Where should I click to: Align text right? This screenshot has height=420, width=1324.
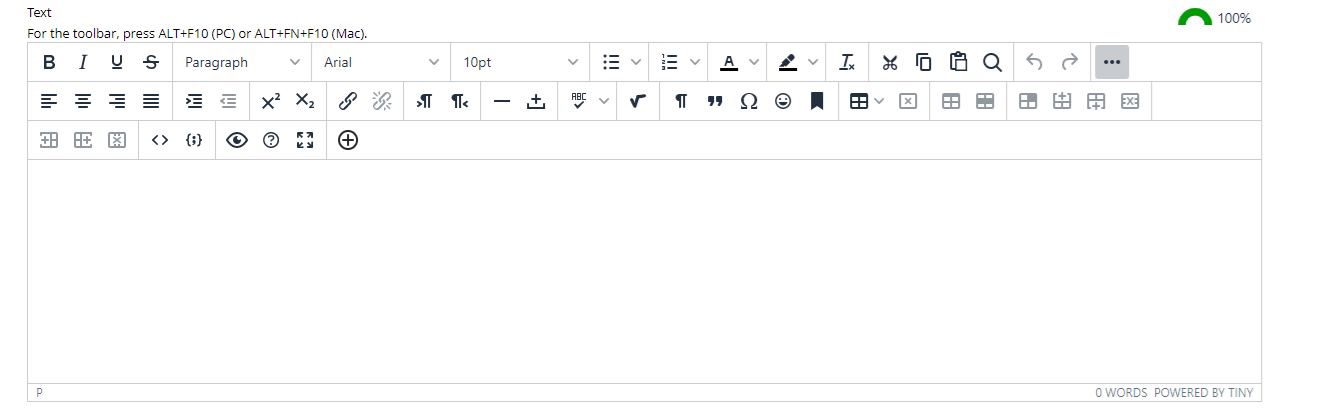[117, 101]
